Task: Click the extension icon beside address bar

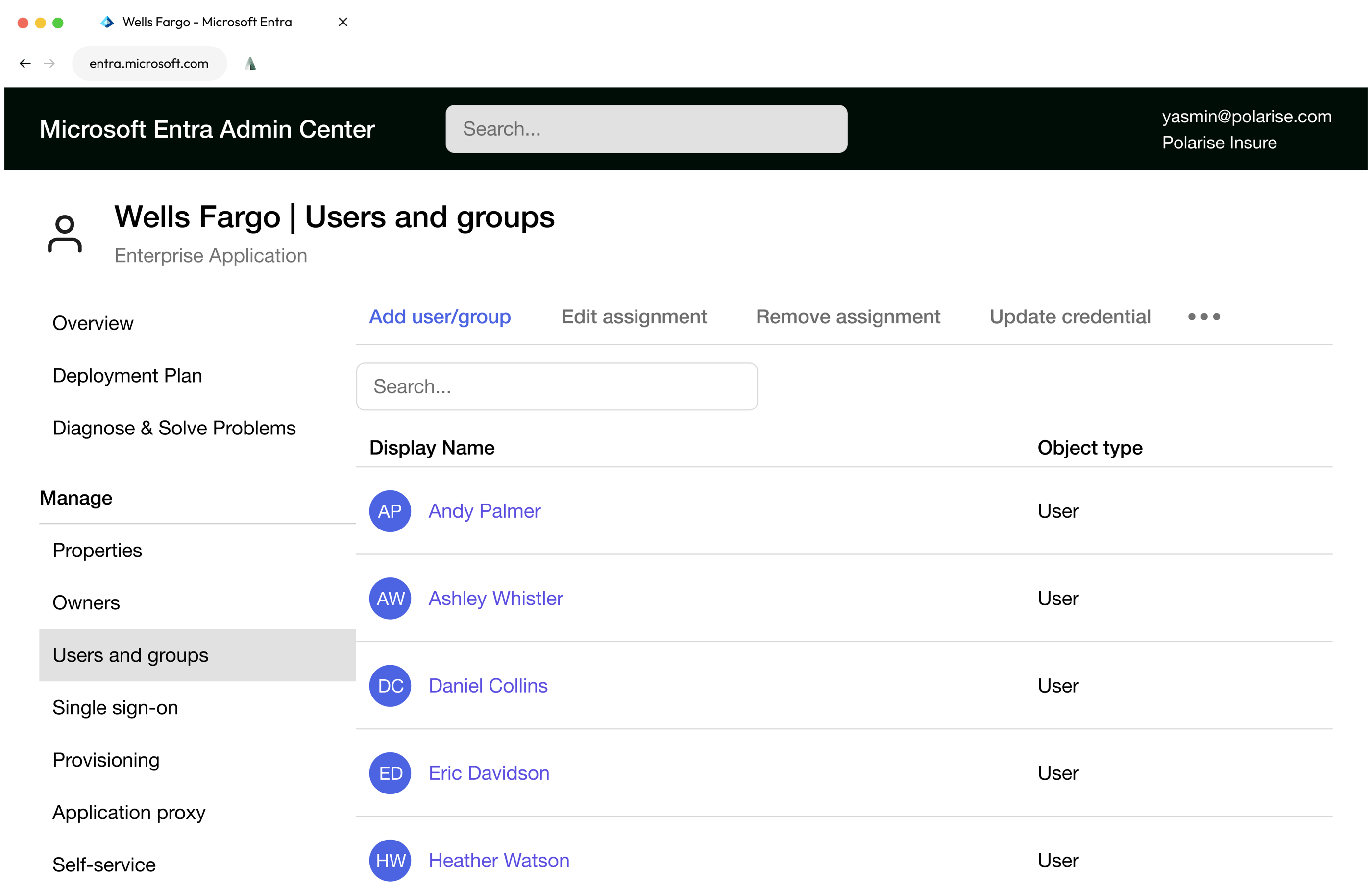Action: click(250, 63)
